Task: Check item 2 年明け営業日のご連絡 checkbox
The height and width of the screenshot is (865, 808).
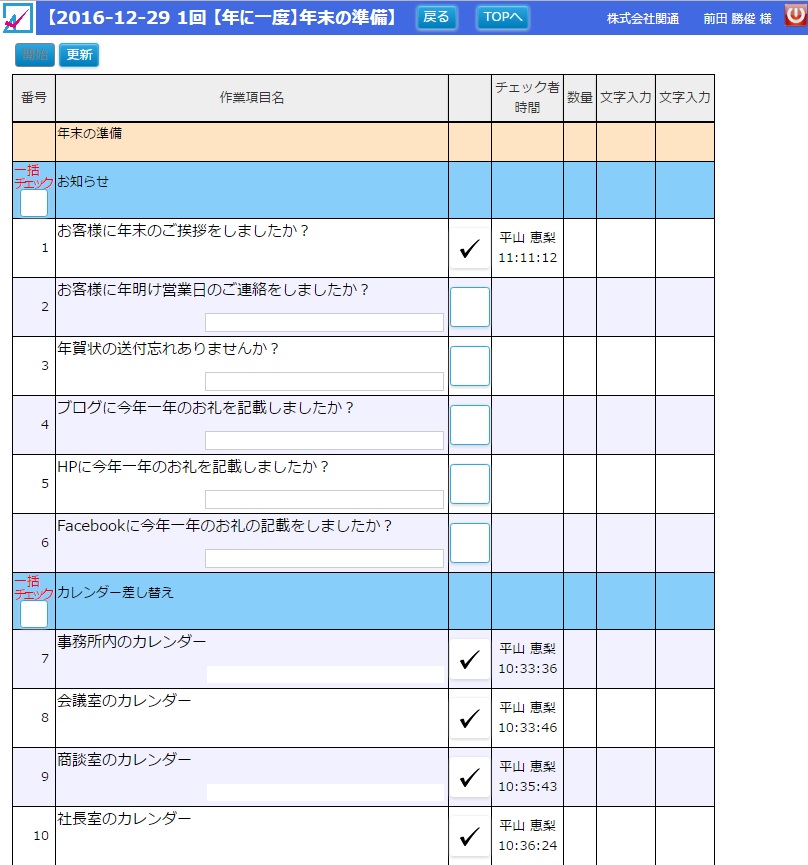Action: tap(470, 307)
